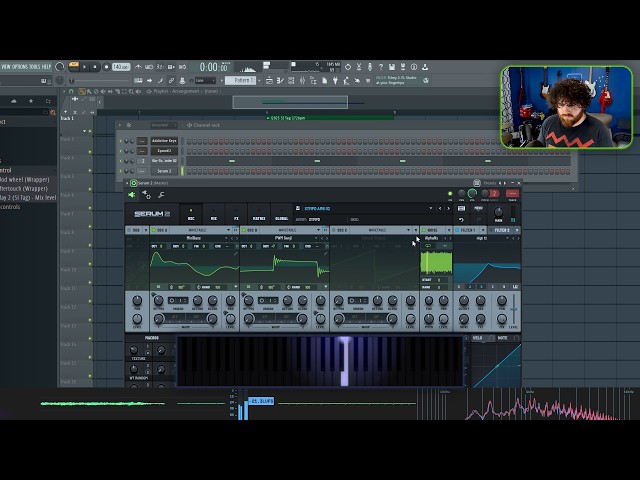Switch to Serum MIX tab
Image resolution: width=640 pixels, height=480 pixels.
click(213, 214)
